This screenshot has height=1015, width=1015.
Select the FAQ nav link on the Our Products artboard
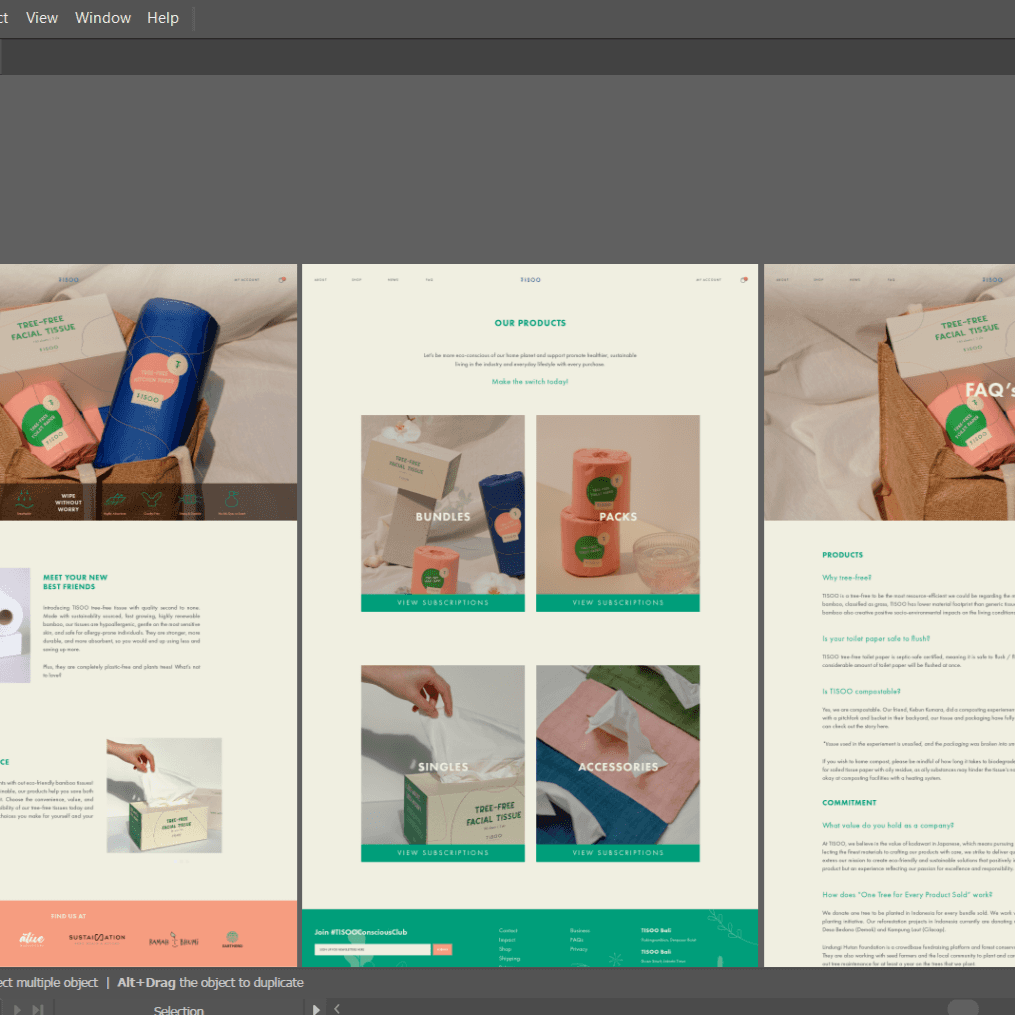point(429,280)
